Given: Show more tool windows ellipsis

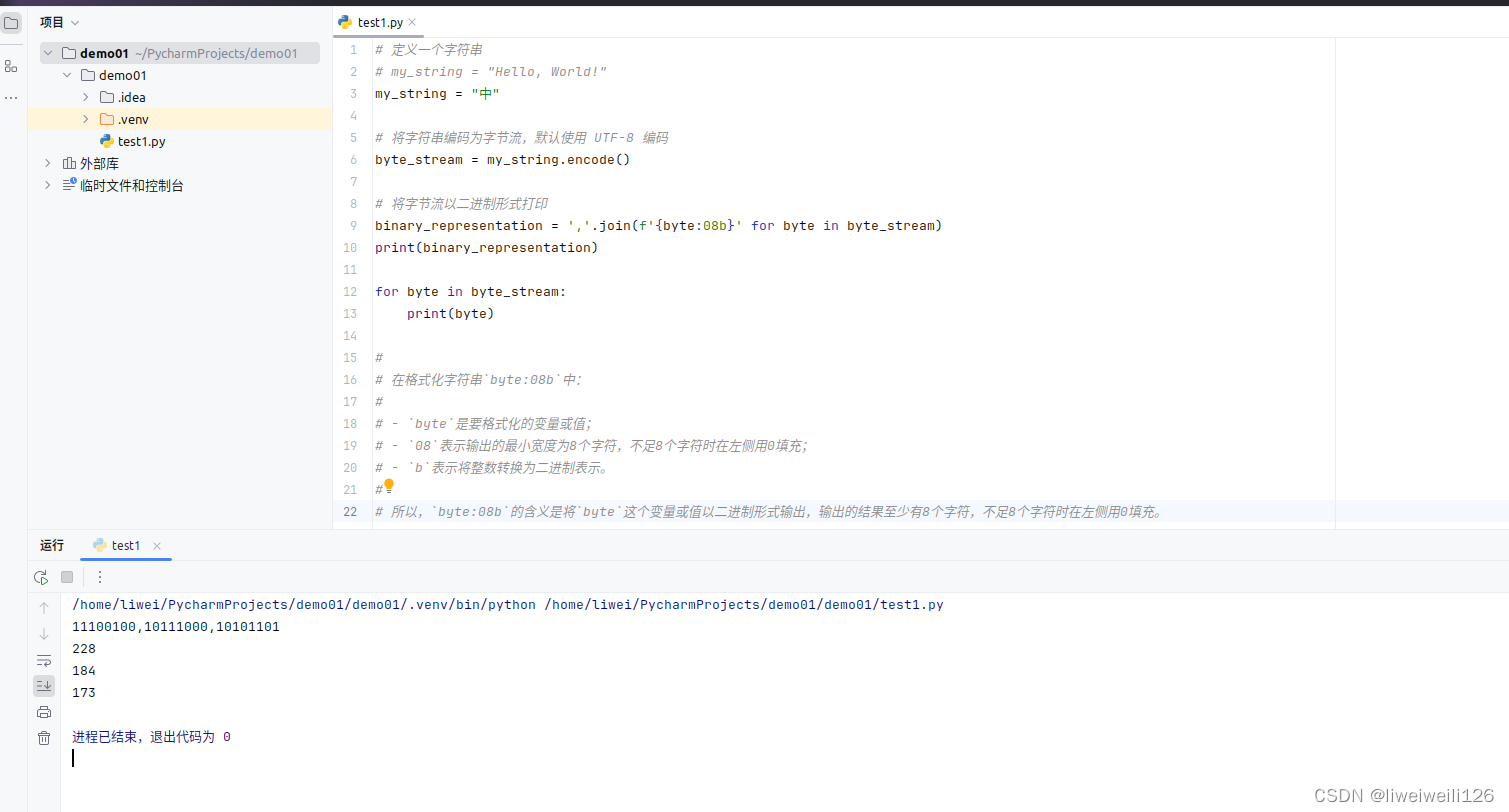Looking at the screenshot, I should click(11, 98).
